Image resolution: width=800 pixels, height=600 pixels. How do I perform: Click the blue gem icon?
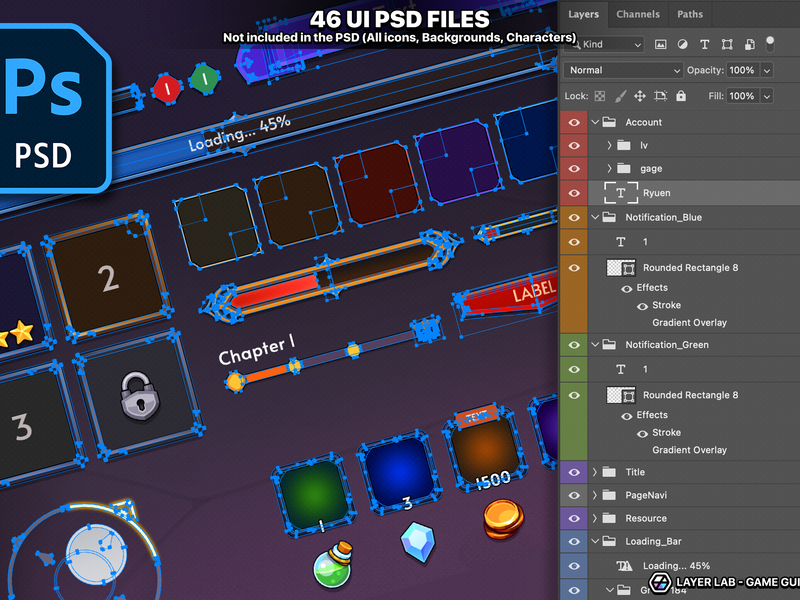pyautogui.click(x=418, y=542)
